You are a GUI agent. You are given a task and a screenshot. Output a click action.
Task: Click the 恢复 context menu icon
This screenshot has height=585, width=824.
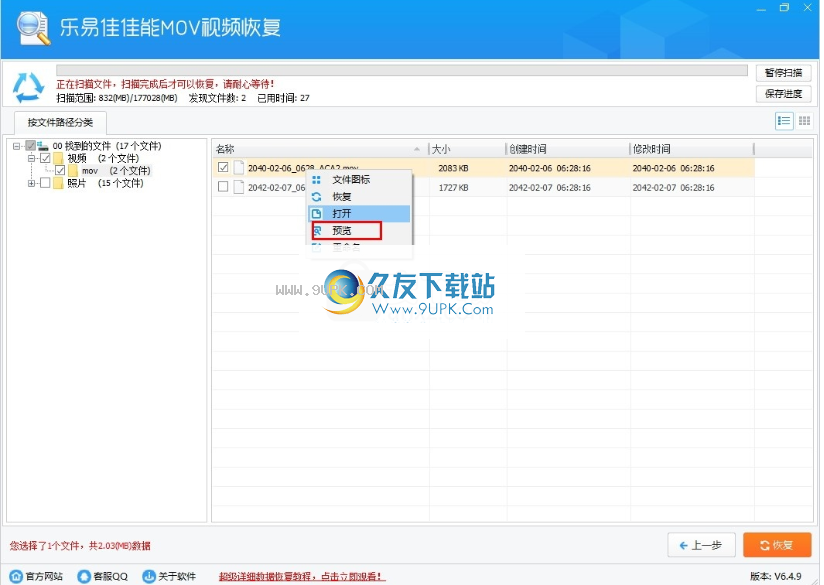(316, 197)
